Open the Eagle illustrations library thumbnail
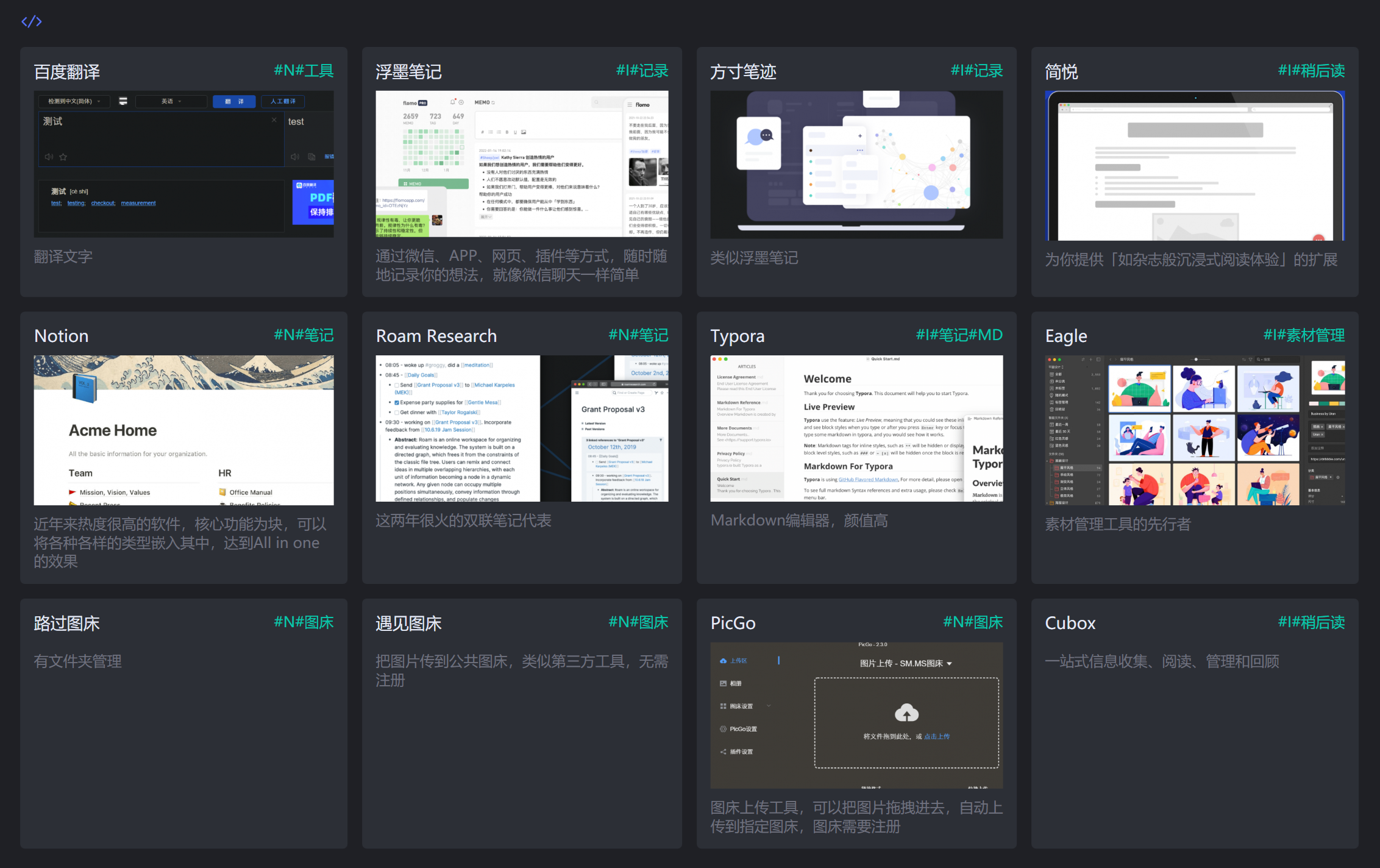 (1195, 430)
